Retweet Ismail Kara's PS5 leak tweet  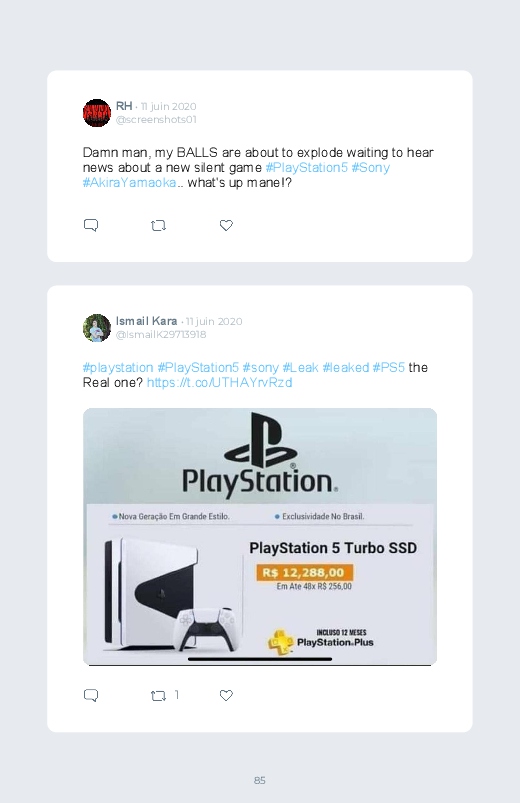(158, 695)
